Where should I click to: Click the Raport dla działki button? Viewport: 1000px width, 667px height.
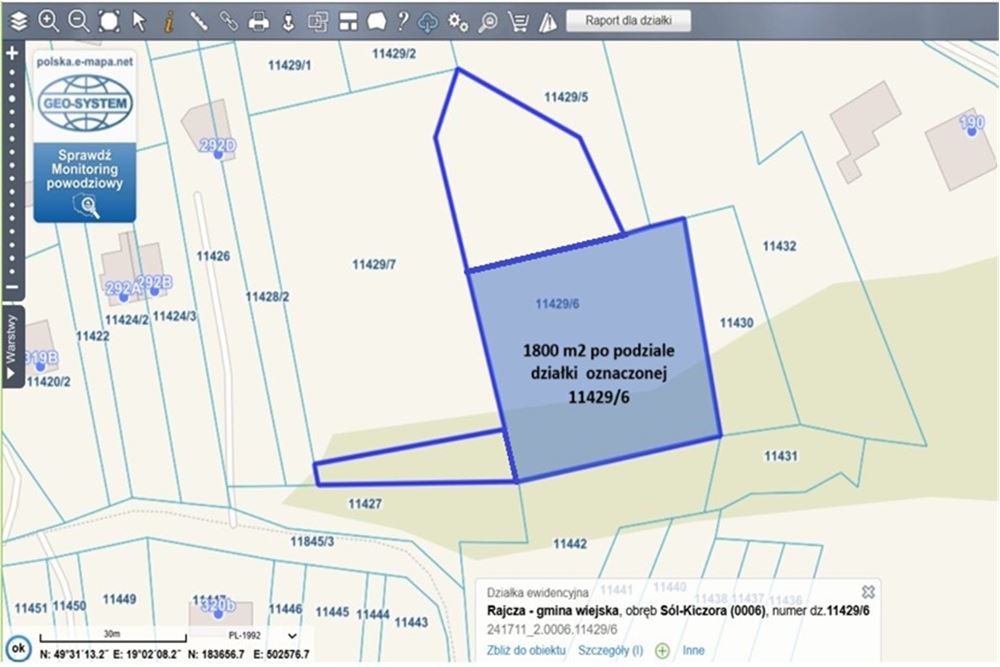pos(627,19)
